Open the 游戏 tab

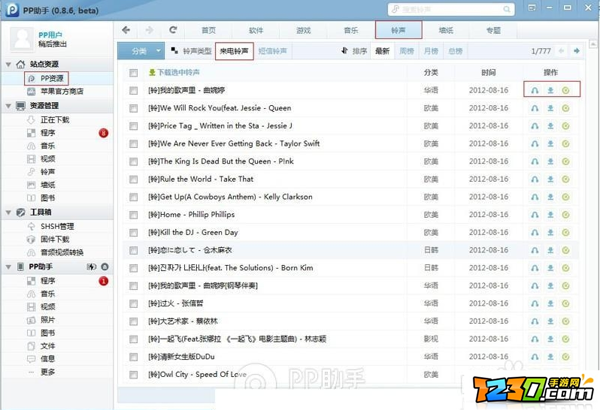tap(303, 30)
